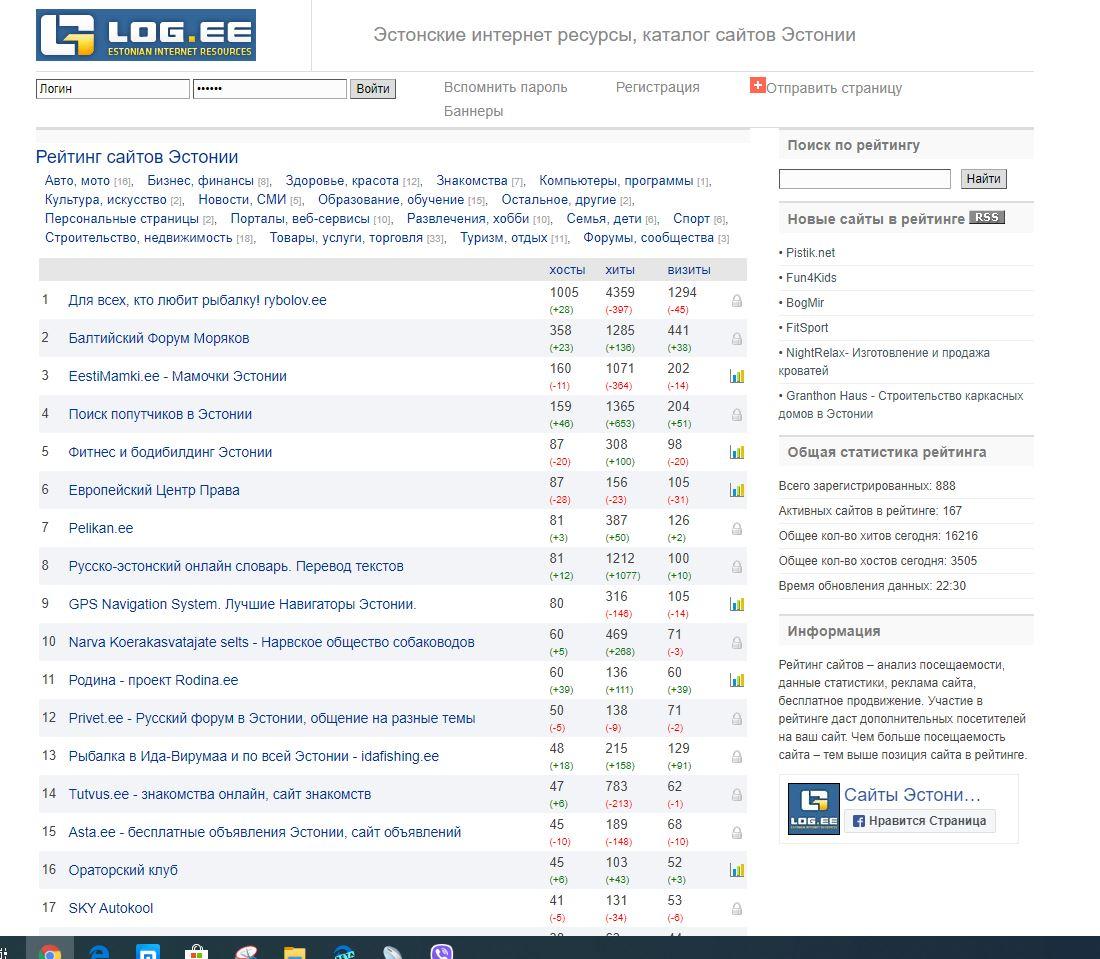The image size is (1100, 959).
Task: Click the Найти search button
Action: (984, 179)
